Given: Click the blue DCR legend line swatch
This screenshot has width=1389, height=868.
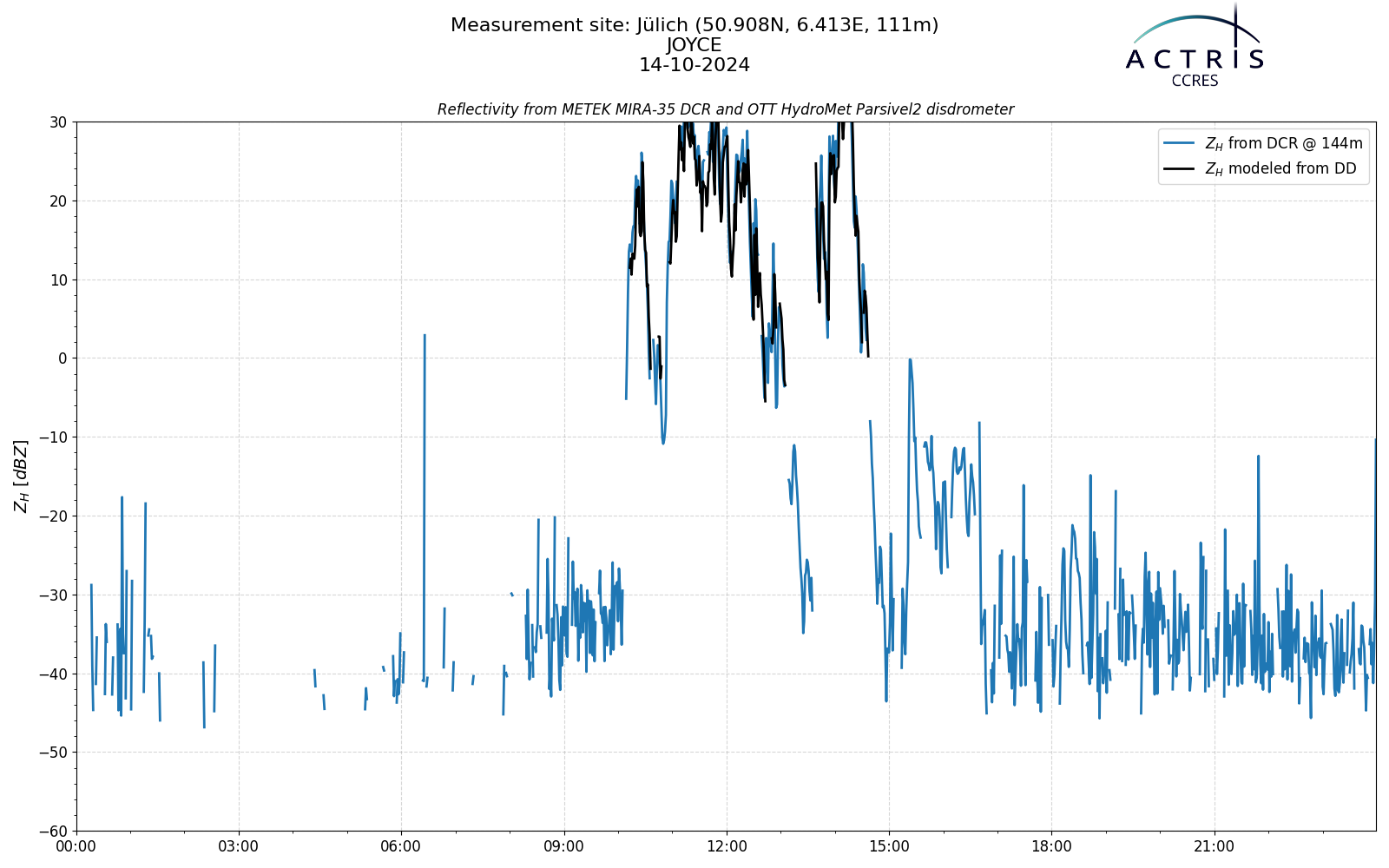Looking at the screenshot, I should 1181,143.
